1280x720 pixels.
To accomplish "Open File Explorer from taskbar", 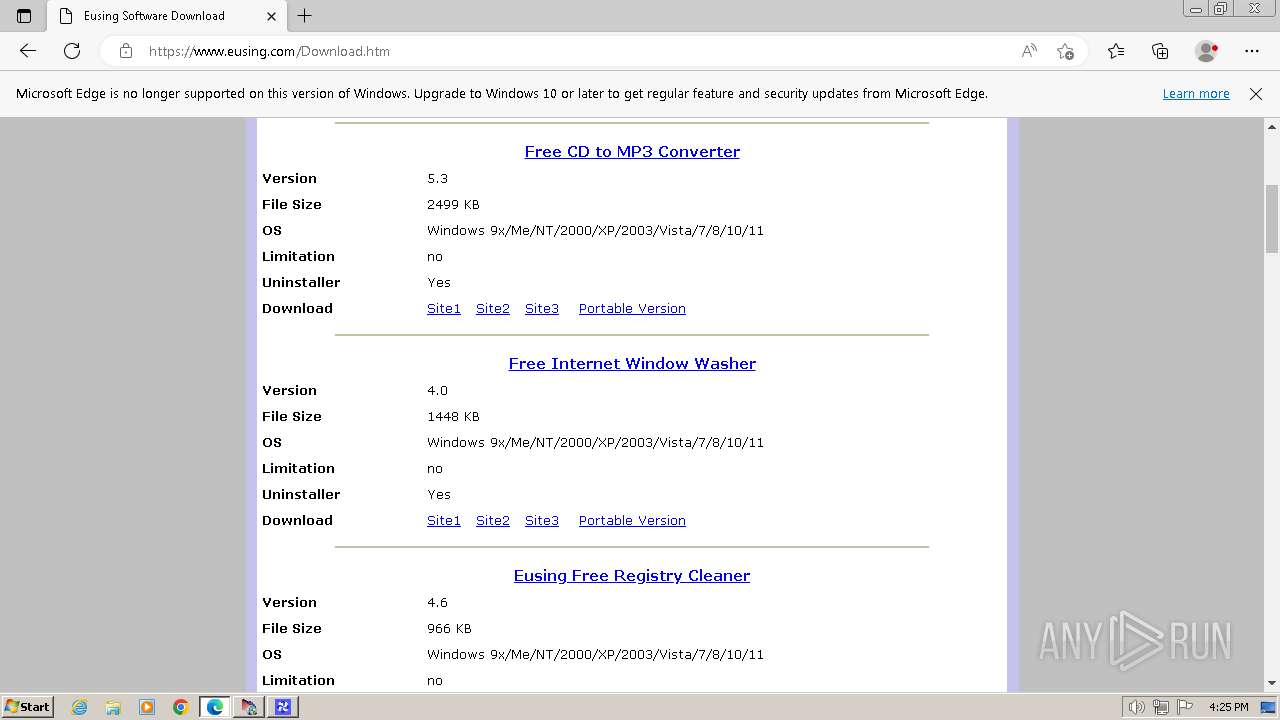I will click(113, 707).
